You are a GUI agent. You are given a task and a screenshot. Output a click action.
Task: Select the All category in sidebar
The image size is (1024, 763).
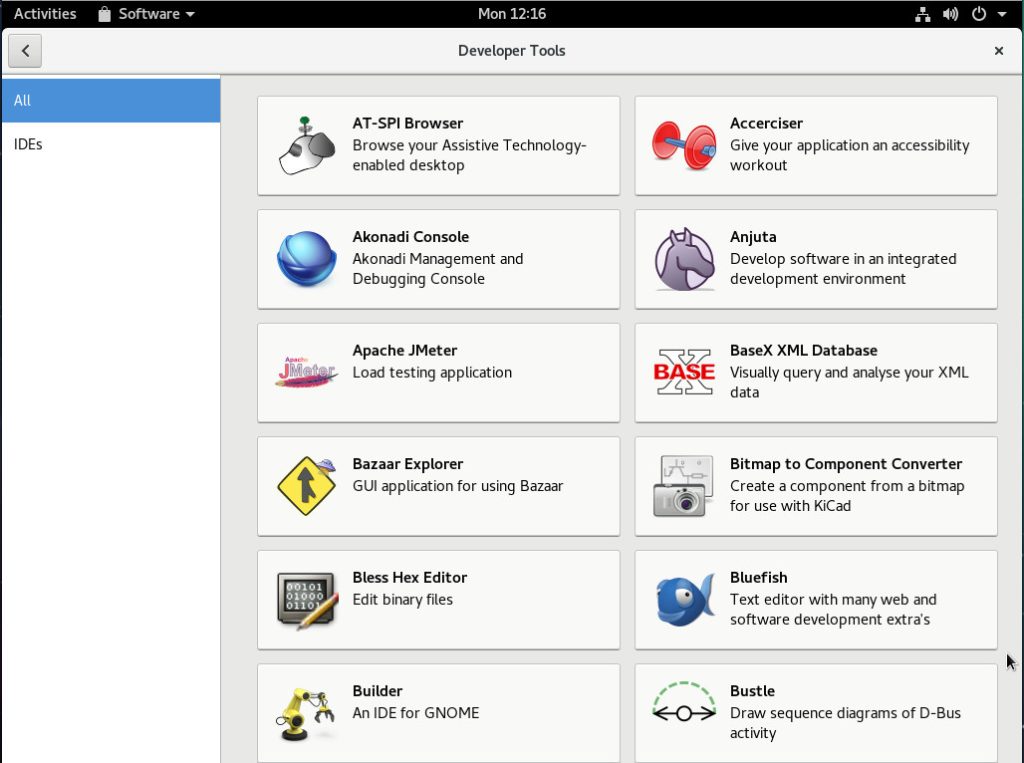pos(111,101)
